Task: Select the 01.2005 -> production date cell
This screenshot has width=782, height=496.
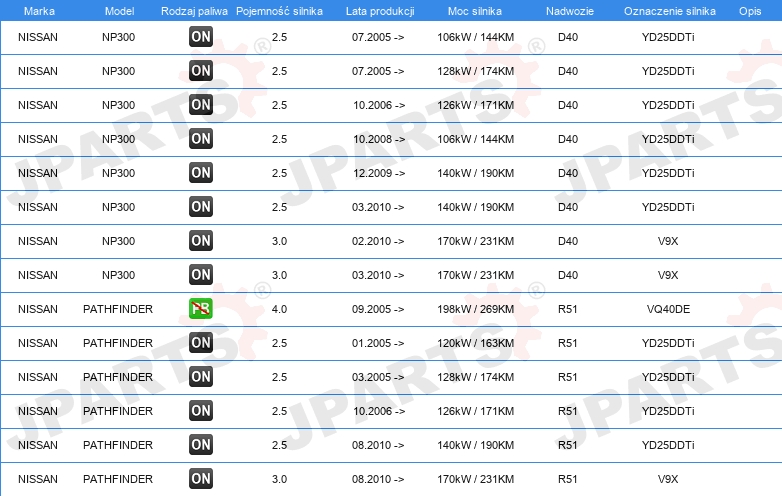Action: click(378, 343)
